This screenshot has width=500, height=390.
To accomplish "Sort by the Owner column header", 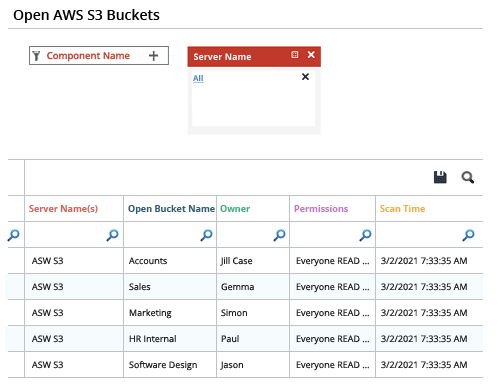I will tap(235, 209).
